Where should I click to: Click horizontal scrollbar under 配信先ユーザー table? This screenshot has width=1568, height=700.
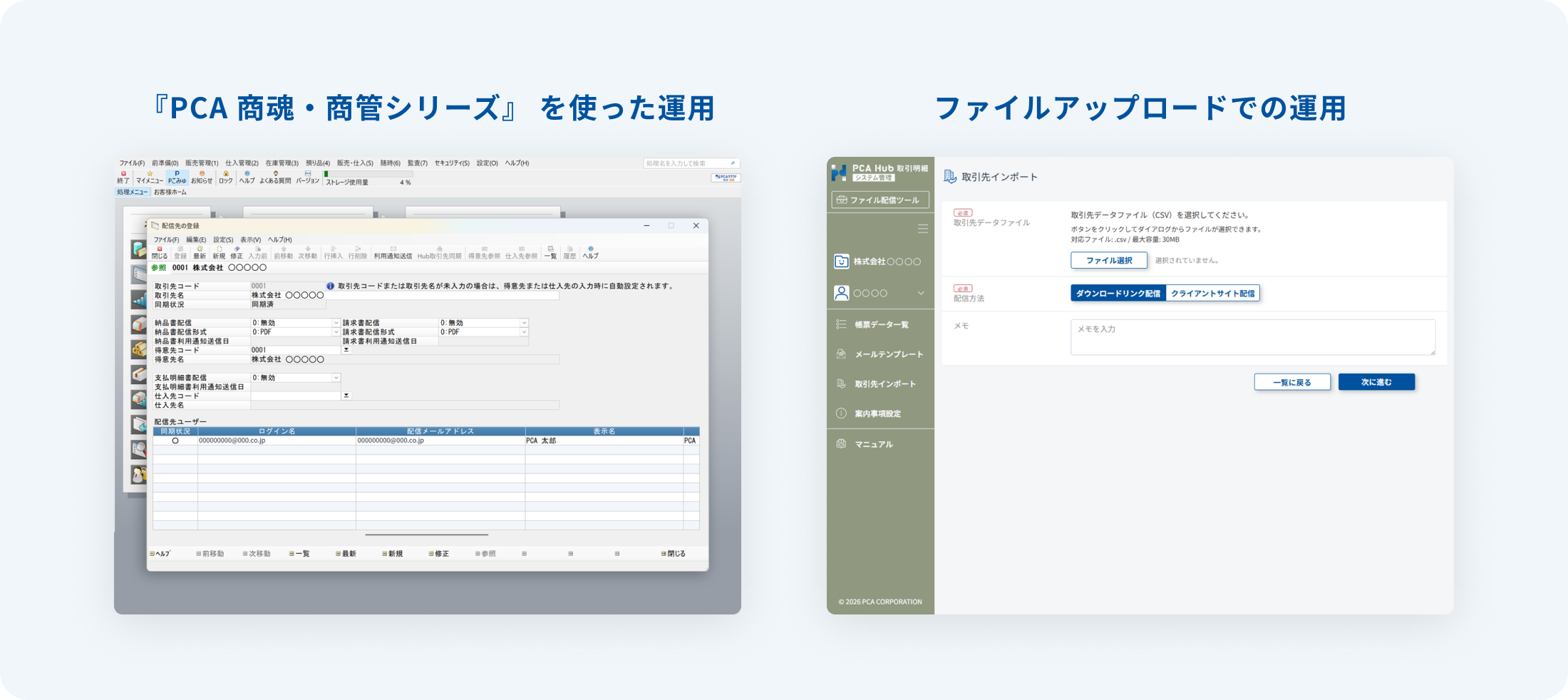(426, 535)
